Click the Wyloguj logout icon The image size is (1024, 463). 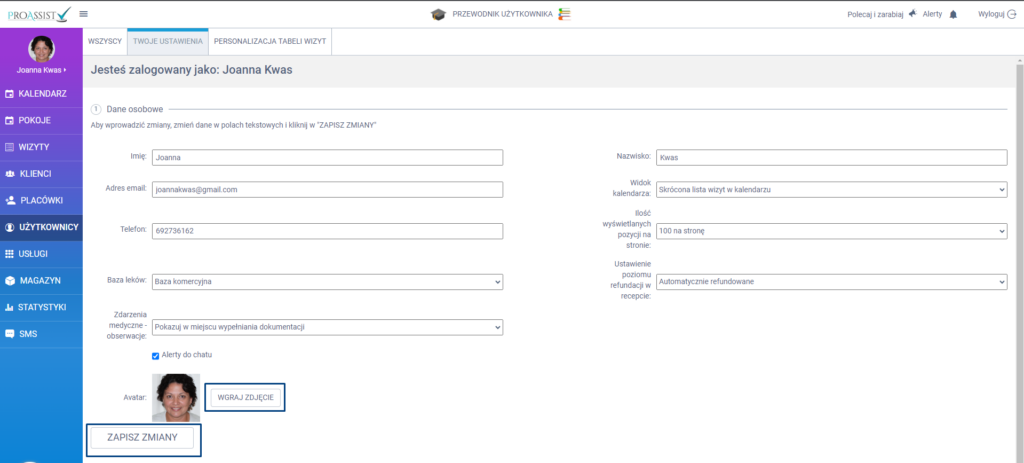1011,14
